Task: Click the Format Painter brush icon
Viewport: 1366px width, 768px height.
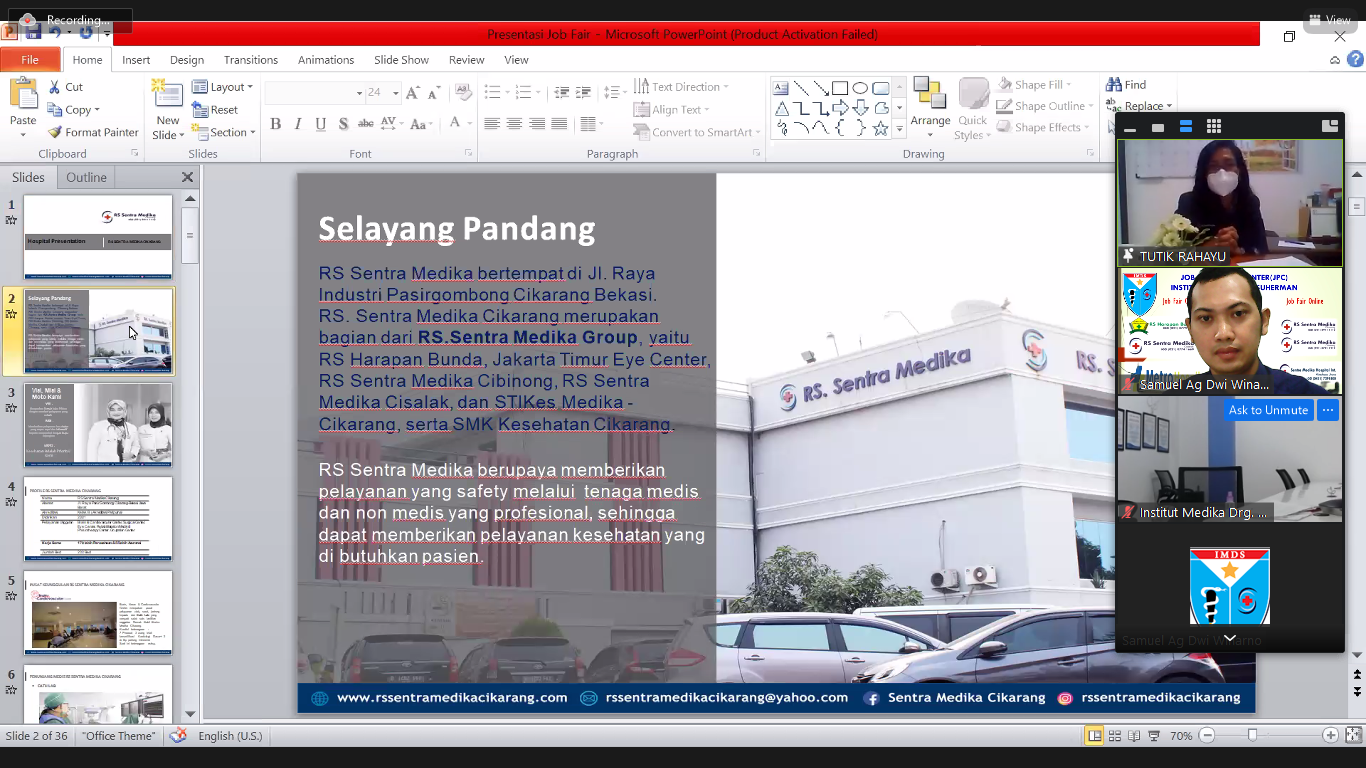Action: point(56,132)
